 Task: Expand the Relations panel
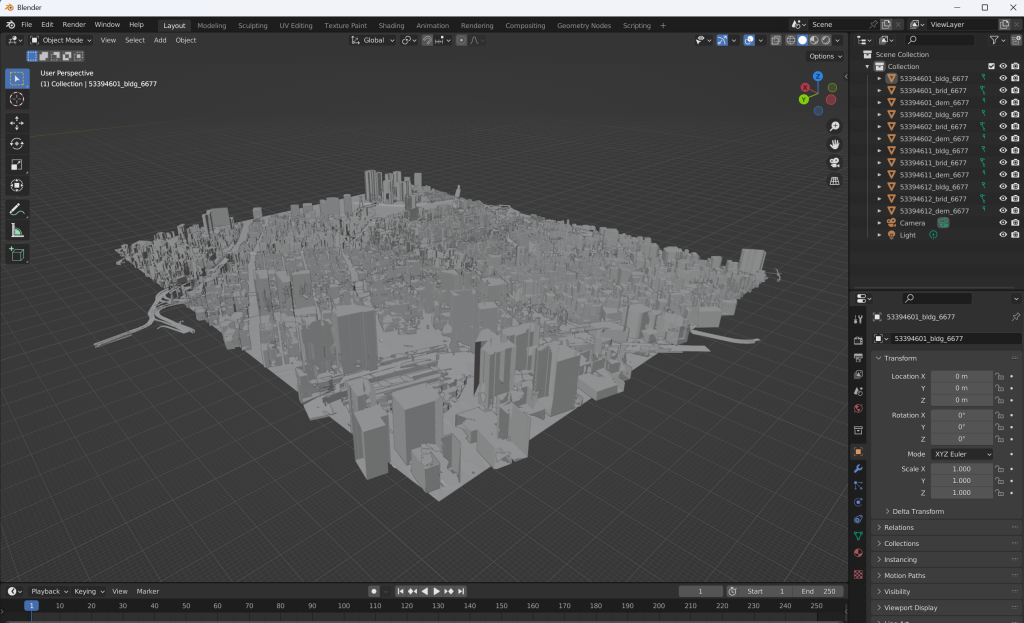(x=898, y=527)
